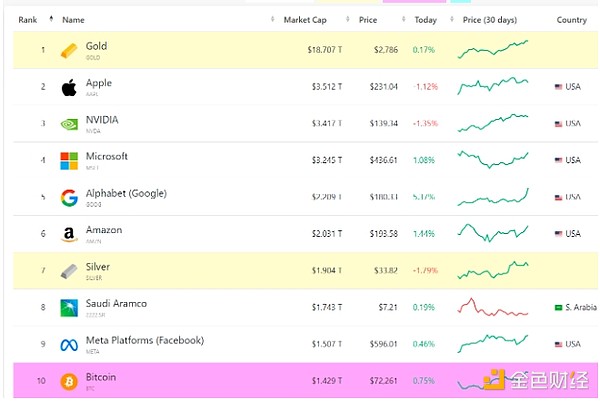Open the Bitcoin asset link
The height and width of the screenshot is (401, 600).
100,377
